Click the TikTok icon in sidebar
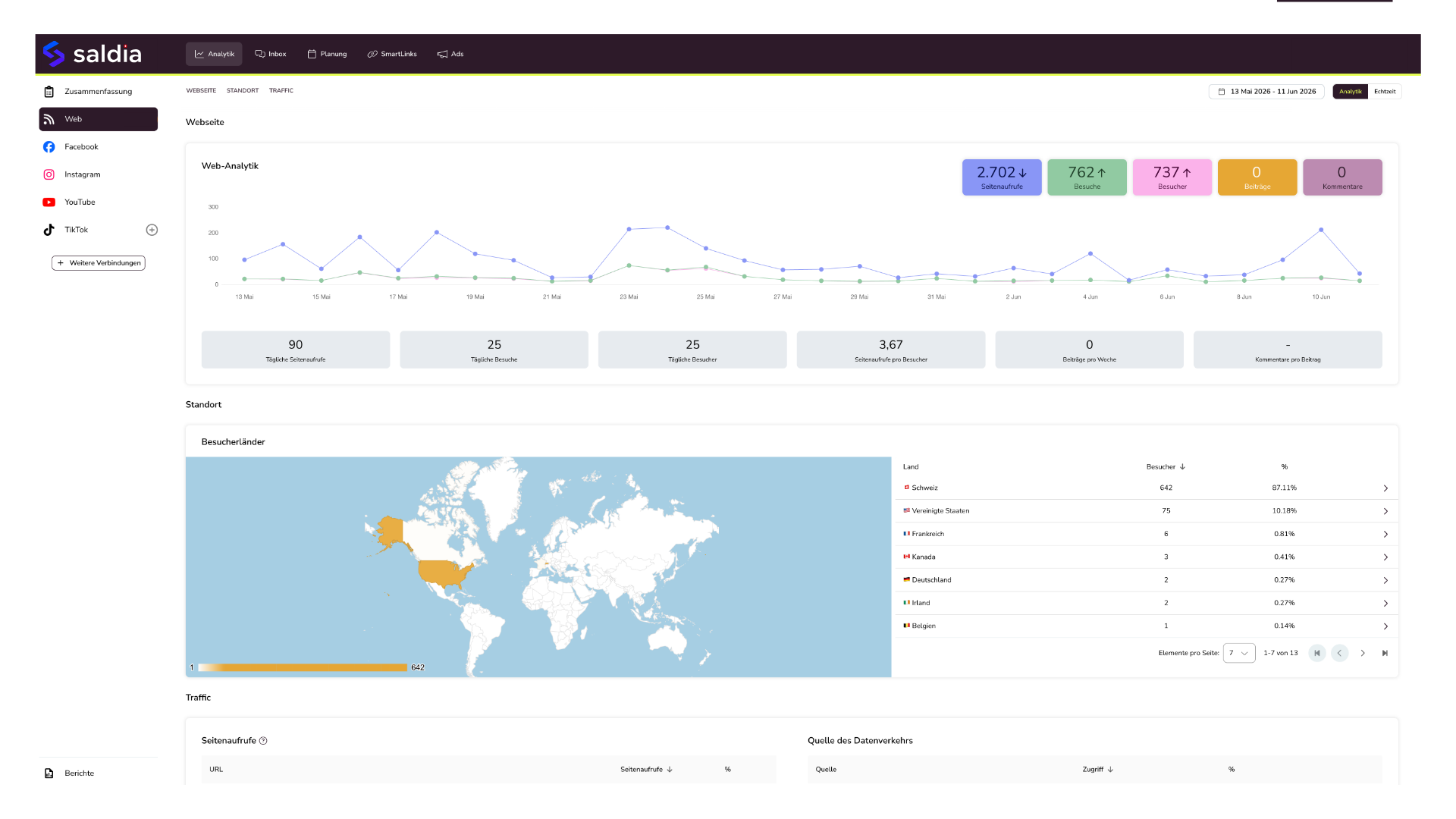The image size is (1456, 819). pos(49,230)
